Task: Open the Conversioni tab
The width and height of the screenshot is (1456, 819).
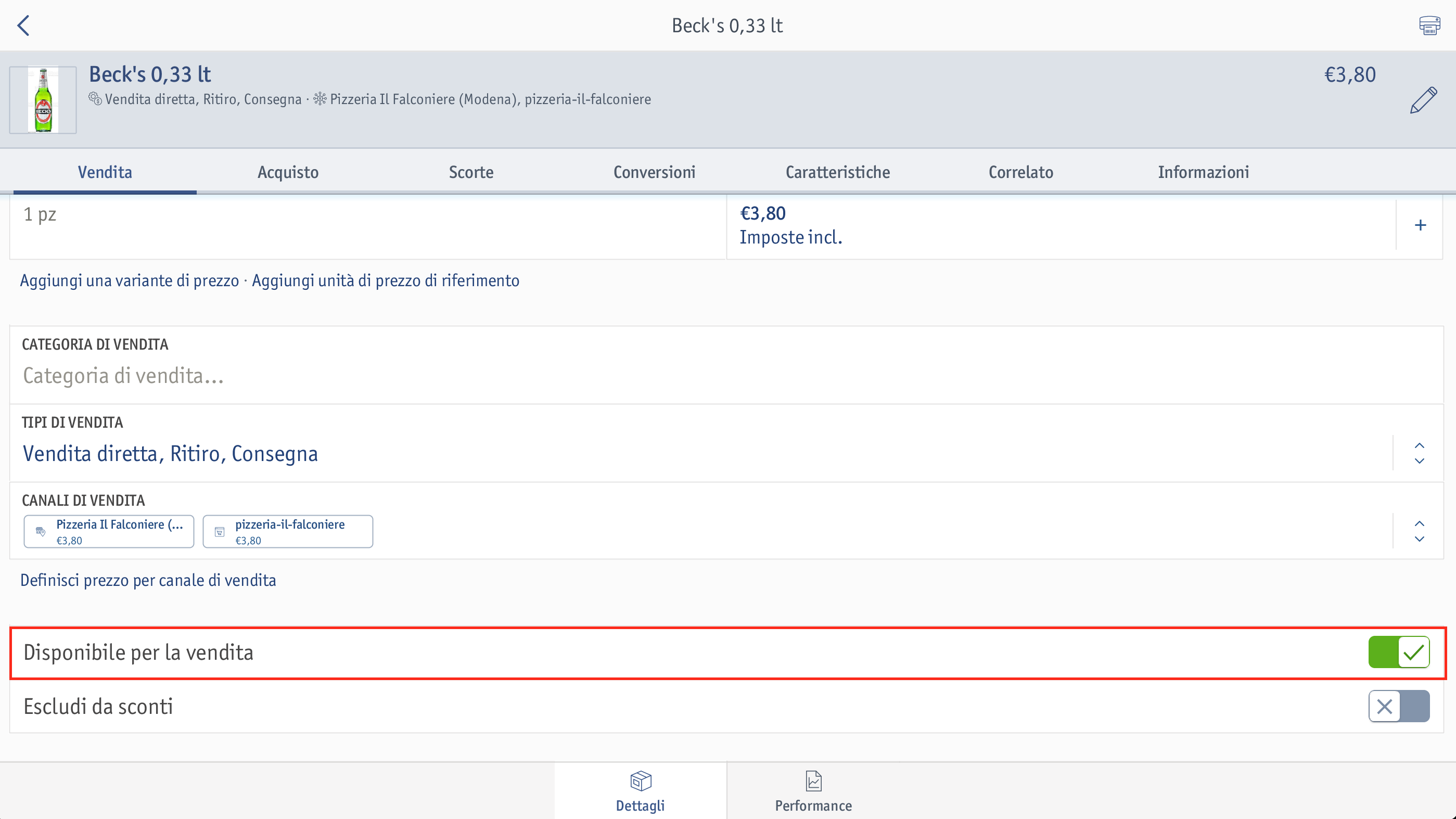Action: pyautogui.click(x=655, y=172)
